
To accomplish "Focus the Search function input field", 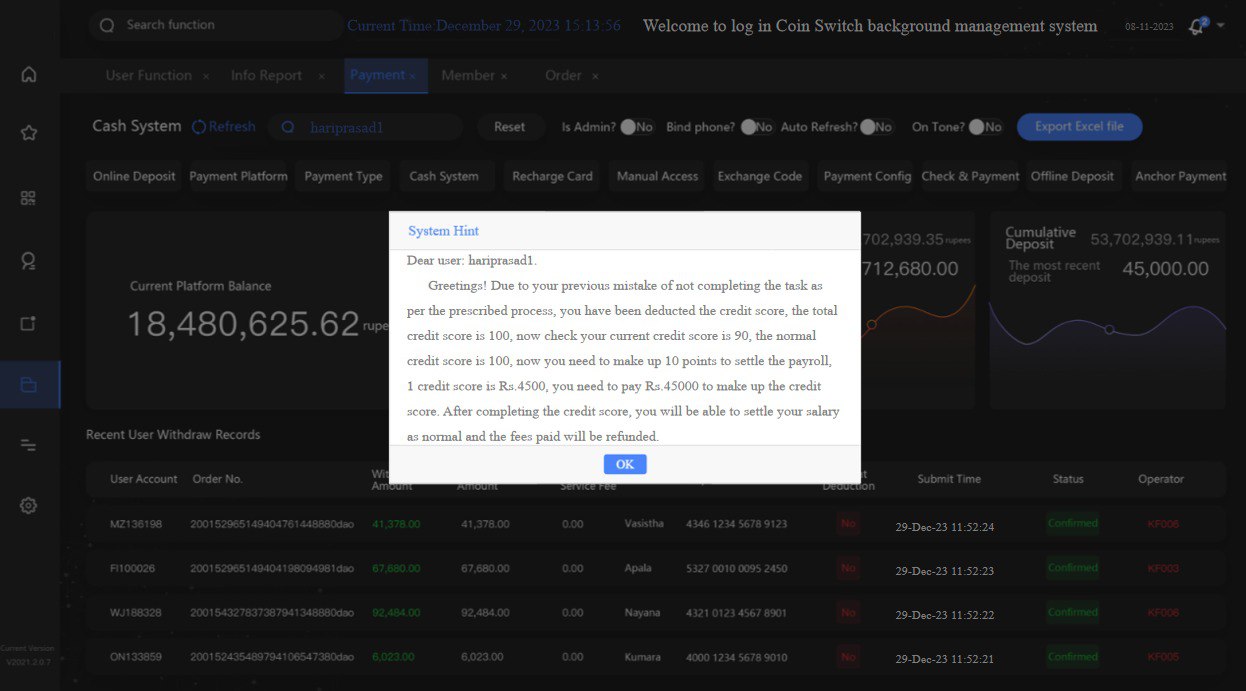I will (215, 25).
